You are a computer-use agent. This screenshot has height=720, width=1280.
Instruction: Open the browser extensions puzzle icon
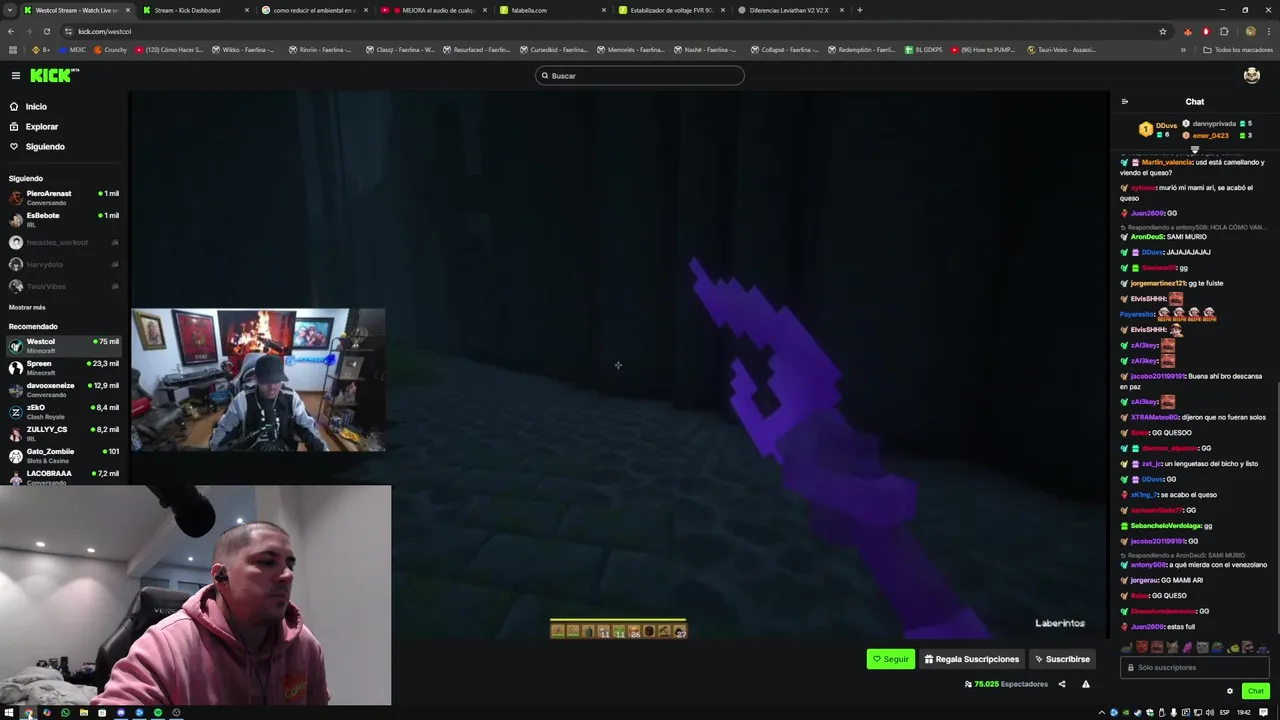(x=1224, y=31)
